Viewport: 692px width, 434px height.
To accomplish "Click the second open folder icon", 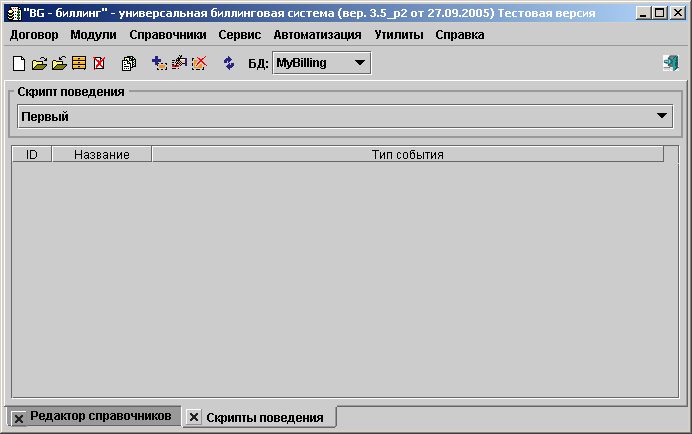I will pos(59,63).
